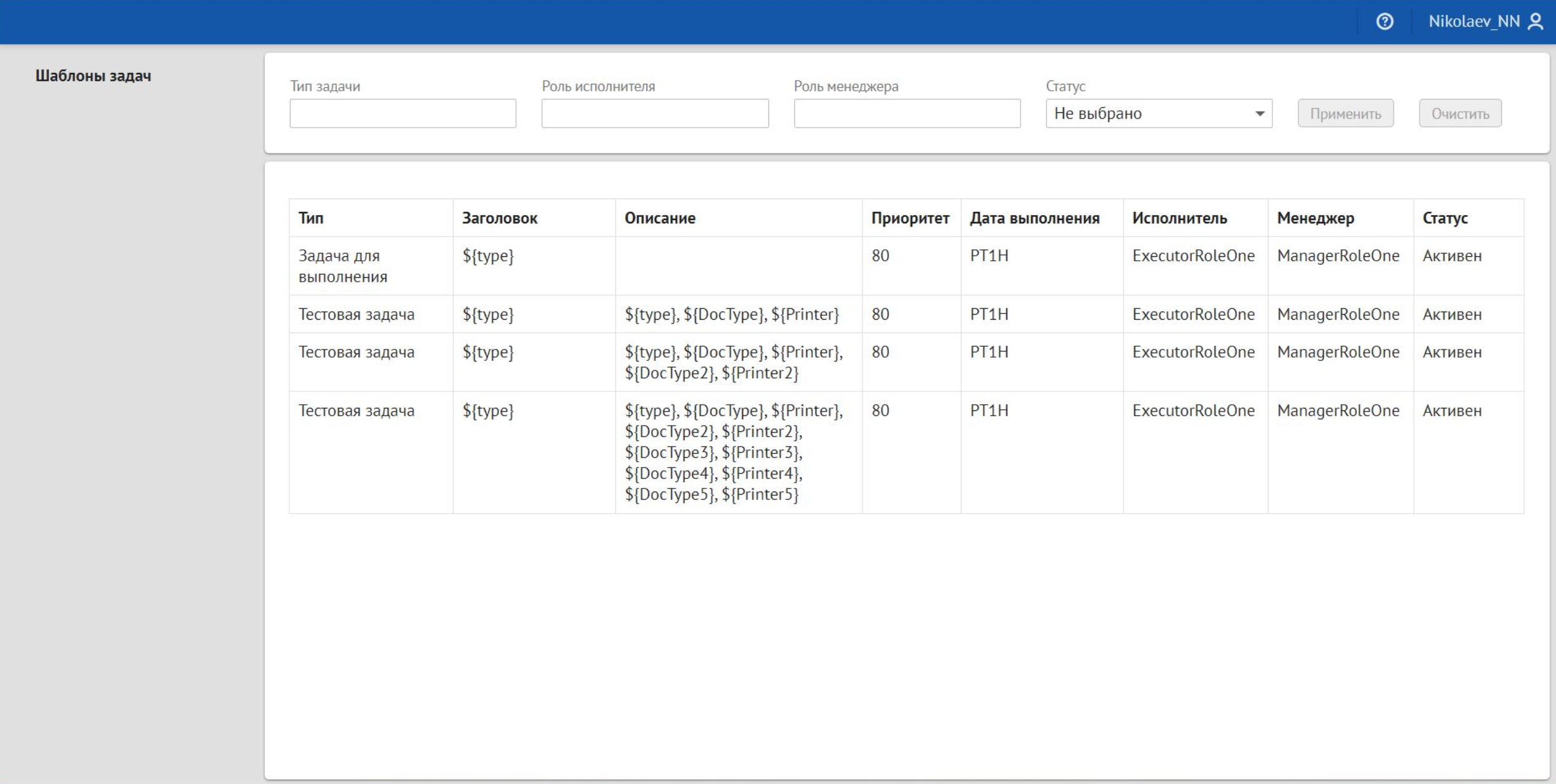Click the Роль исполнителя input field
Viewport: 1556px width, 784px height.
[x=655, y=114]
